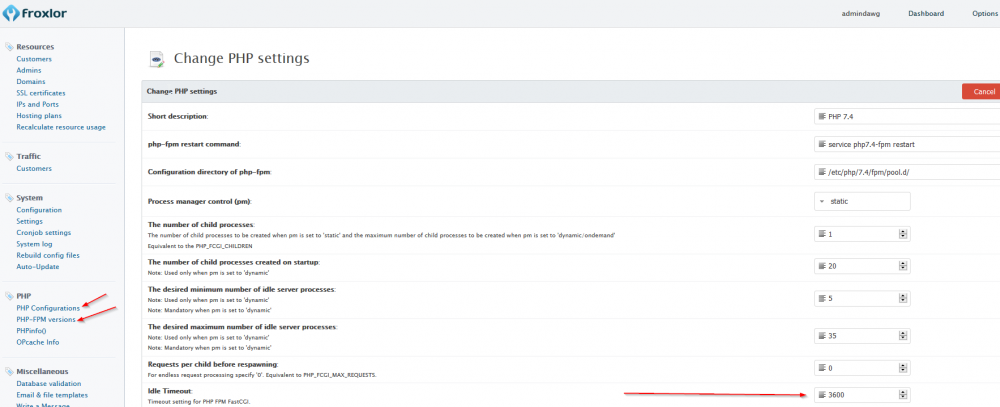Image resolution: width=1000 pixels, height=407 pixels.
Task: Click the Froxlor logo icon
Action: 12,14
